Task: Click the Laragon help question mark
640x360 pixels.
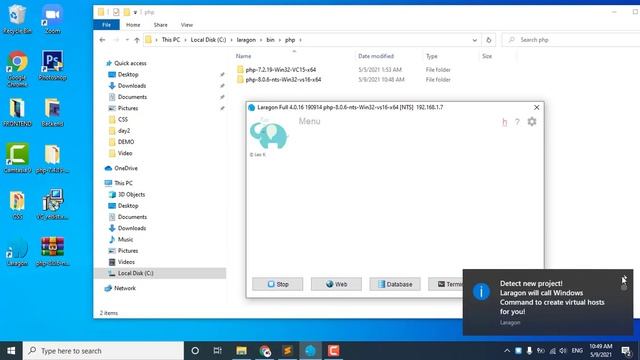Action: pyautogui.click(x=517, y=122)
